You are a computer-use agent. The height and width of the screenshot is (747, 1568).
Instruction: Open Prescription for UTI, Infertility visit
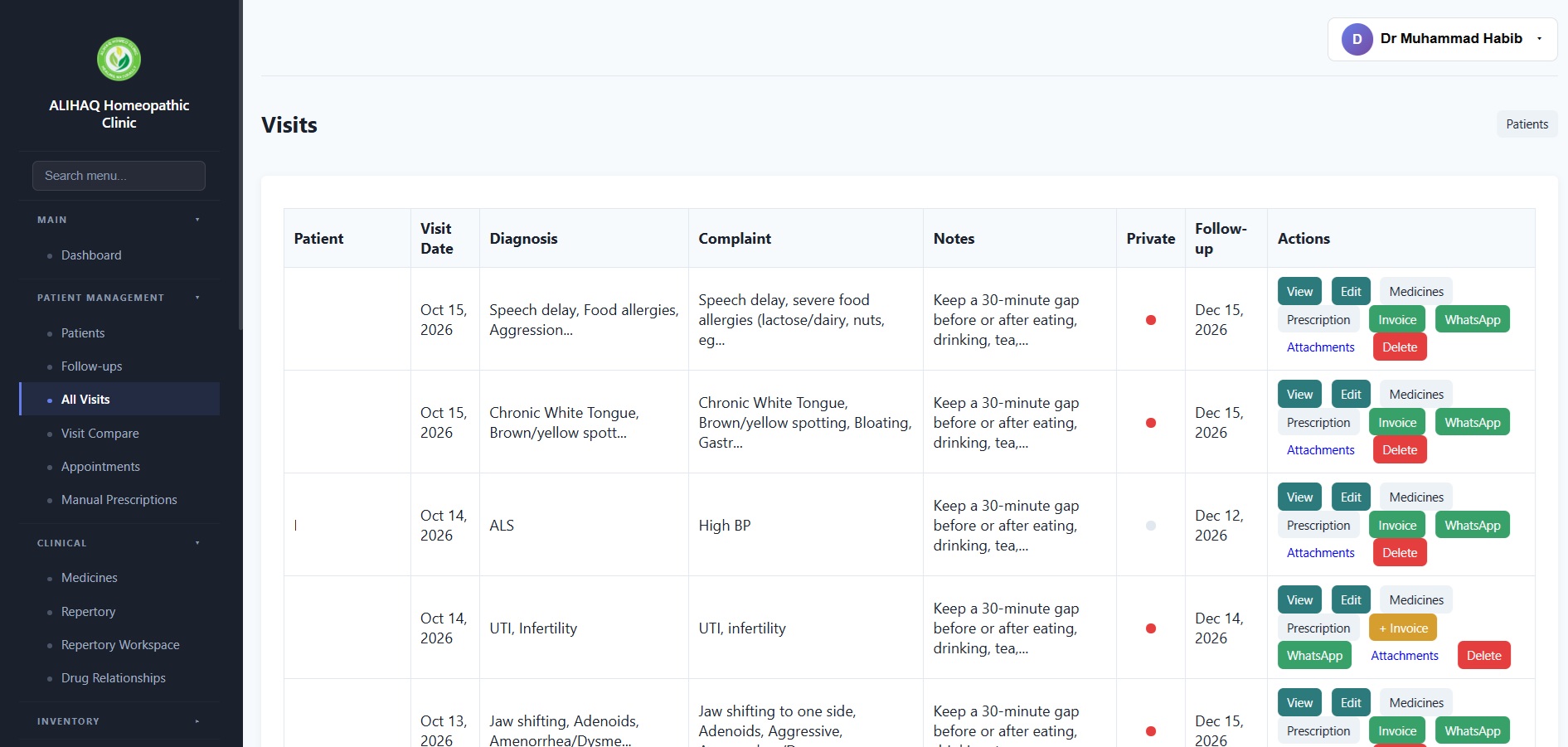click(x=1318, y=628)
